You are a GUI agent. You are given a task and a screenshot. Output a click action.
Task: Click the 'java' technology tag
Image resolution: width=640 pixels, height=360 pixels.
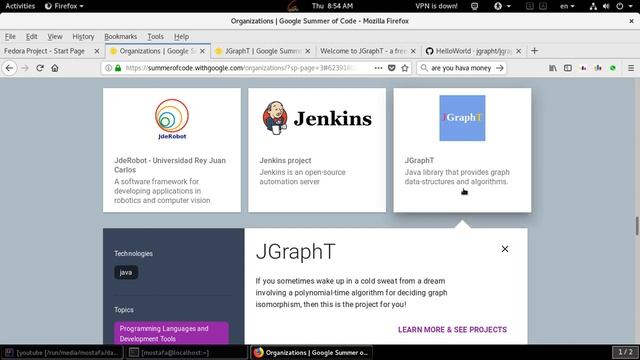tap(126, 272)
